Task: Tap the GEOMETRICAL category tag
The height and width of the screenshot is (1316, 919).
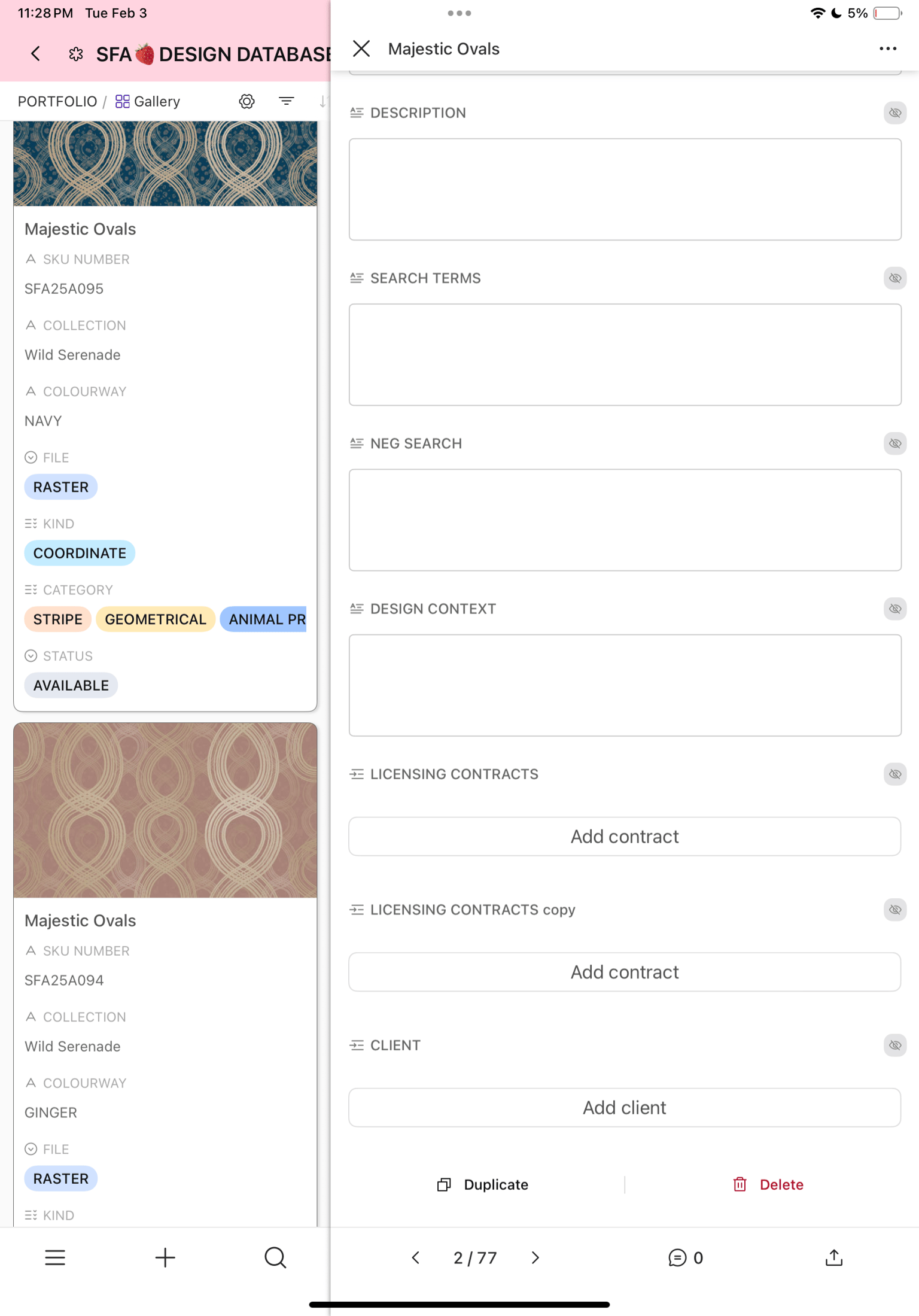Action: [156, 619]
